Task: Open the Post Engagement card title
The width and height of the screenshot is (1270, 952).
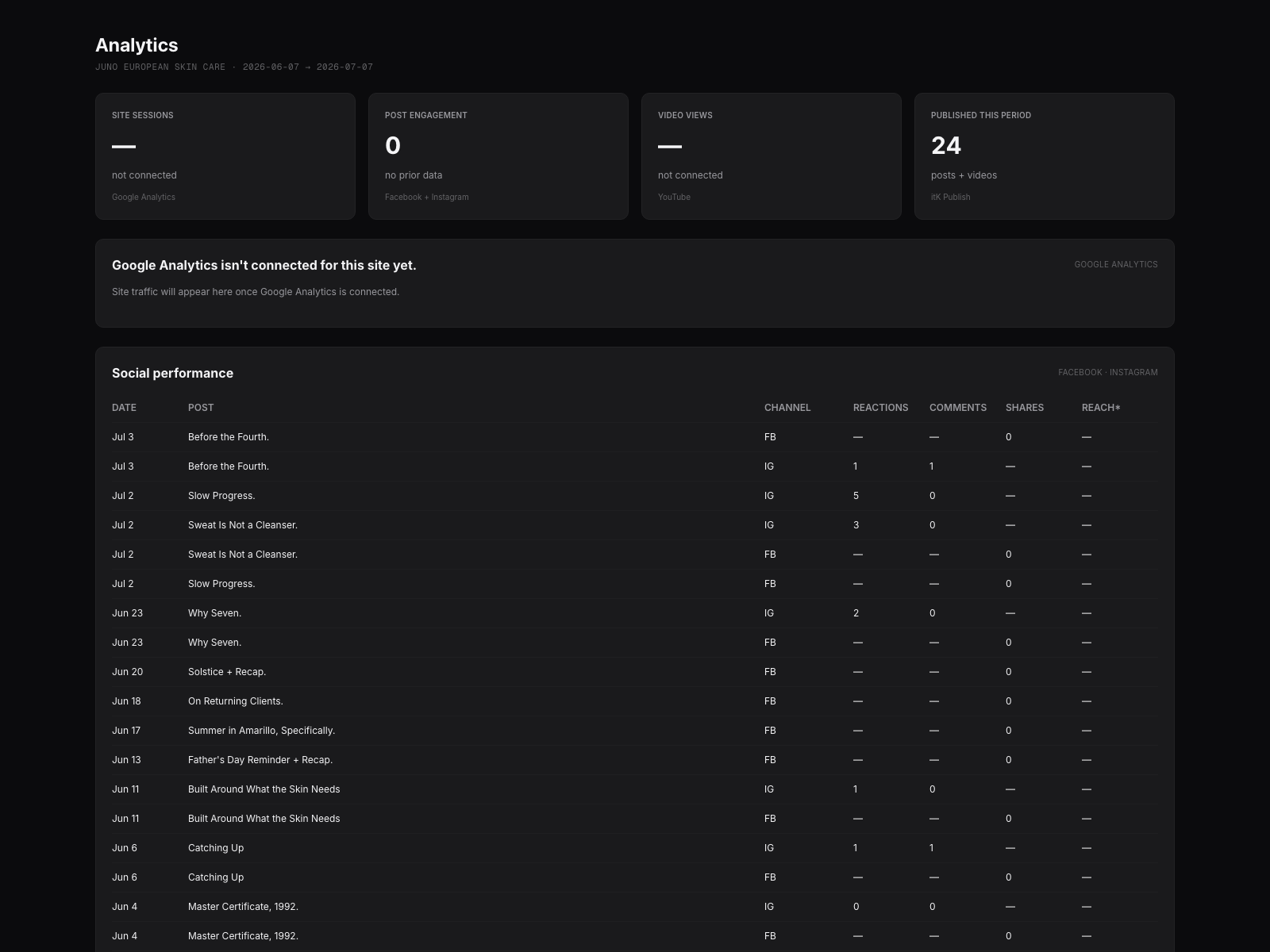Action: (x=426, y=115)
